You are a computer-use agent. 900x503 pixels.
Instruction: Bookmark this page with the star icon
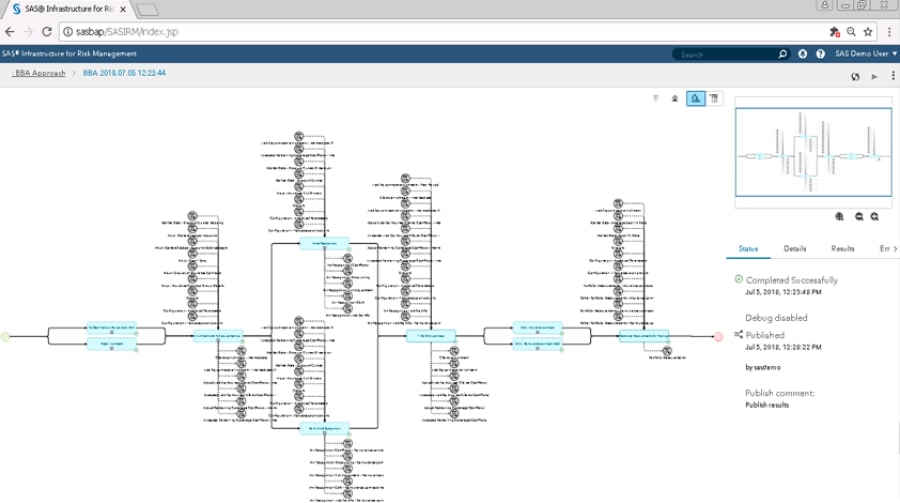tap(868, 32)
